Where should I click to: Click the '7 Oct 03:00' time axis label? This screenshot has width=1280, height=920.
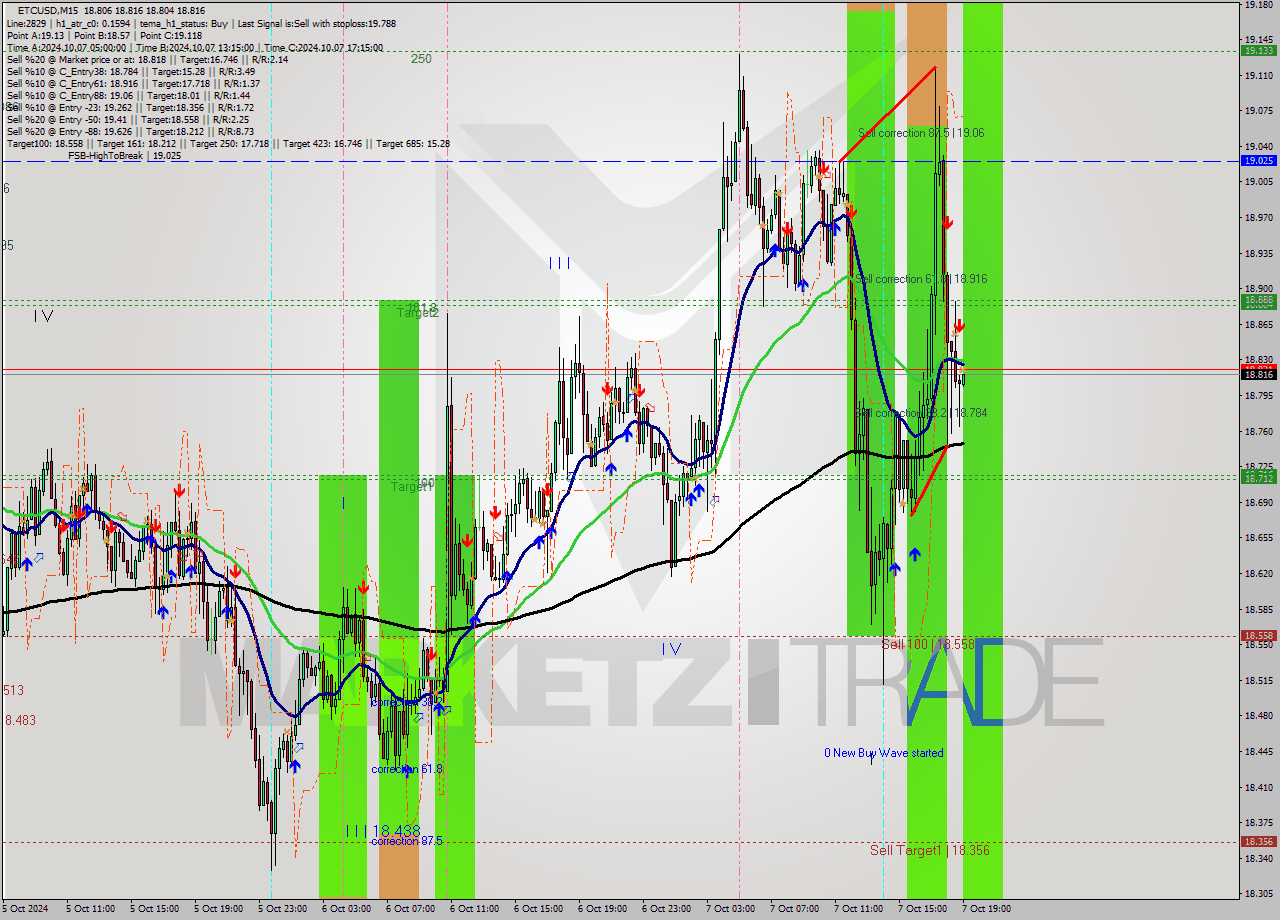pyautogui.click(x=731, y=909)
